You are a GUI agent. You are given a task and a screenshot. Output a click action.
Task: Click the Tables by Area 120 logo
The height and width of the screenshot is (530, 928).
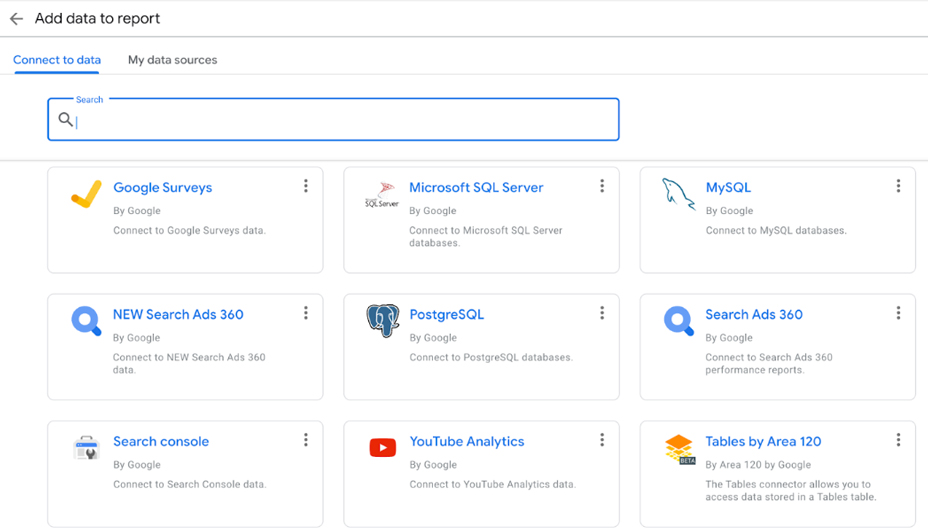pyautogui.click(x=679, y=450)
